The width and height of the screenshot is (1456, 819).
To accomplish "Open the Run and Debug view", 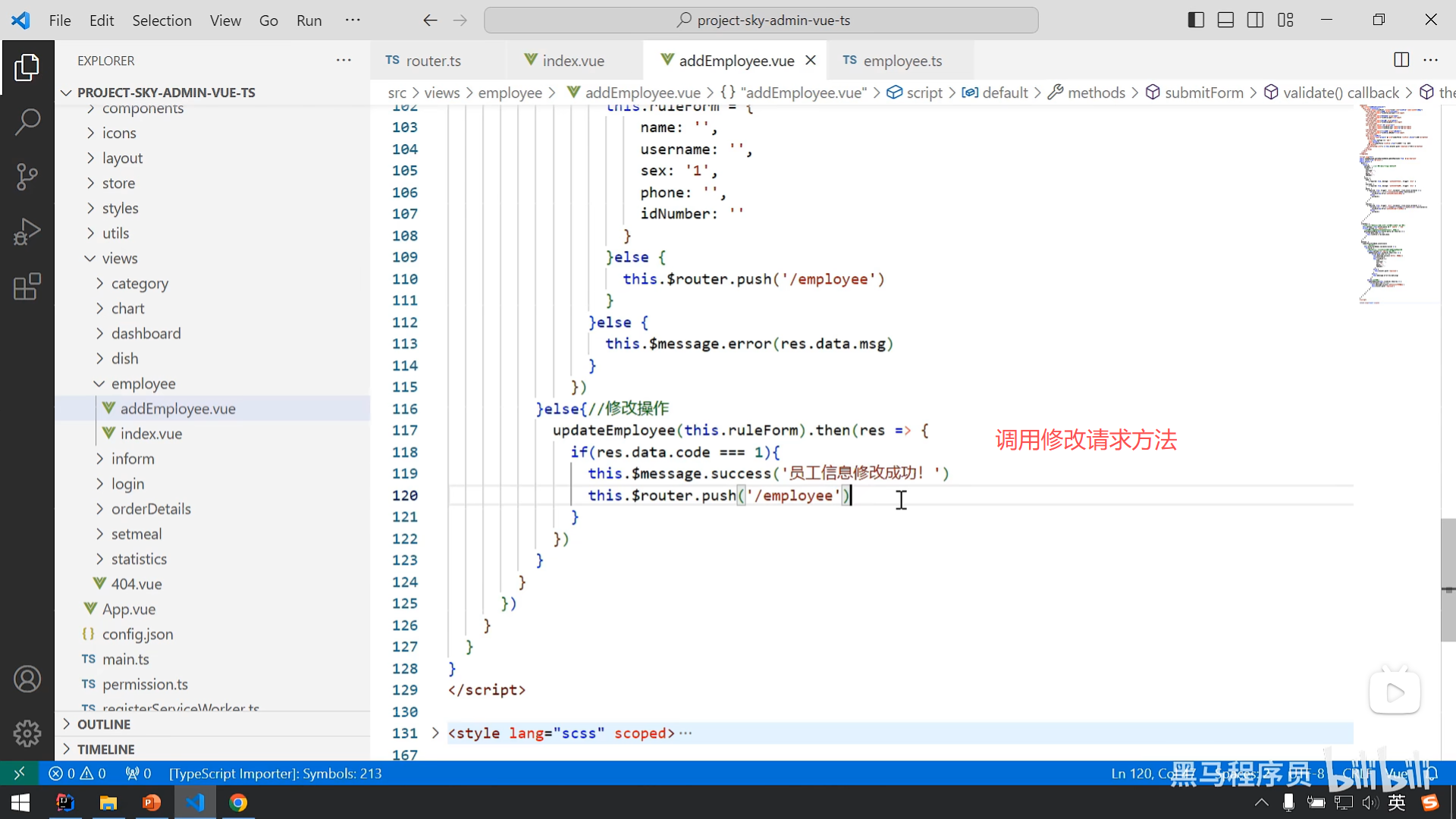I will (x=27, y=232).
